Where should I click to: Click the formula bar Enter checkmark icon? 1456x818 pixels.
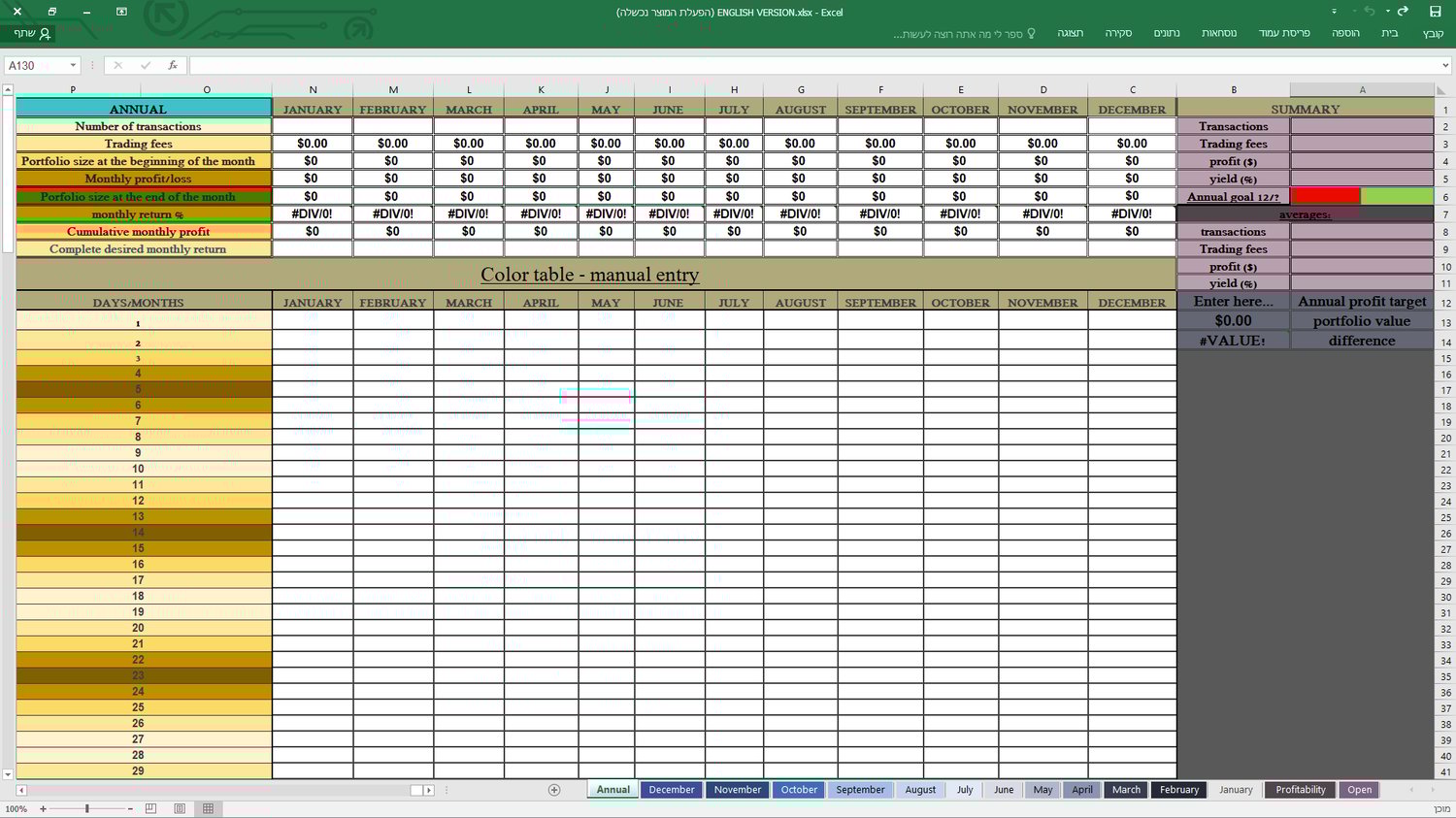(x=146, y=65)
